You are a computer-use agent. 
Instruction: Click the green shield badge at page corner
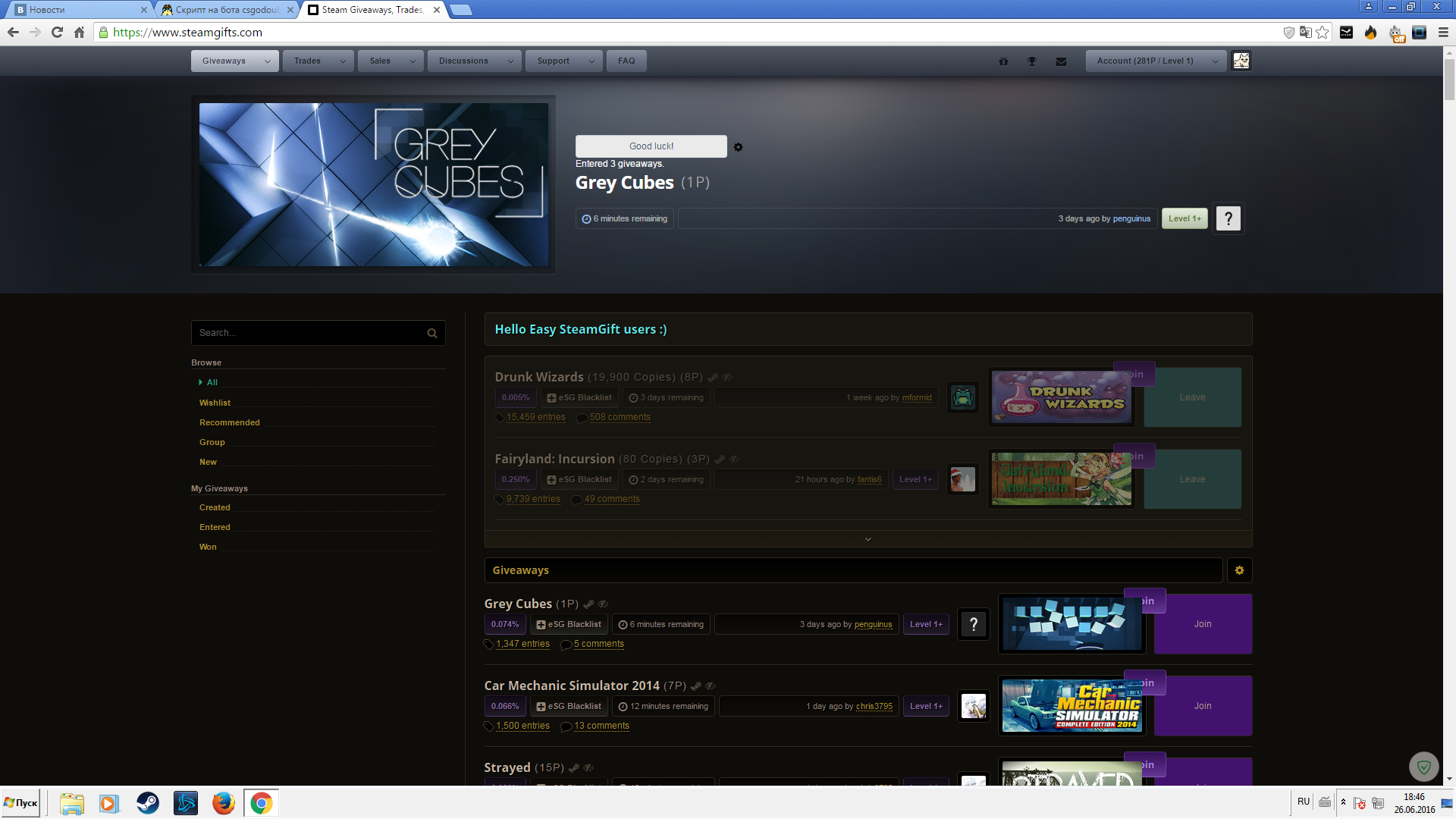coord(1423,767)
